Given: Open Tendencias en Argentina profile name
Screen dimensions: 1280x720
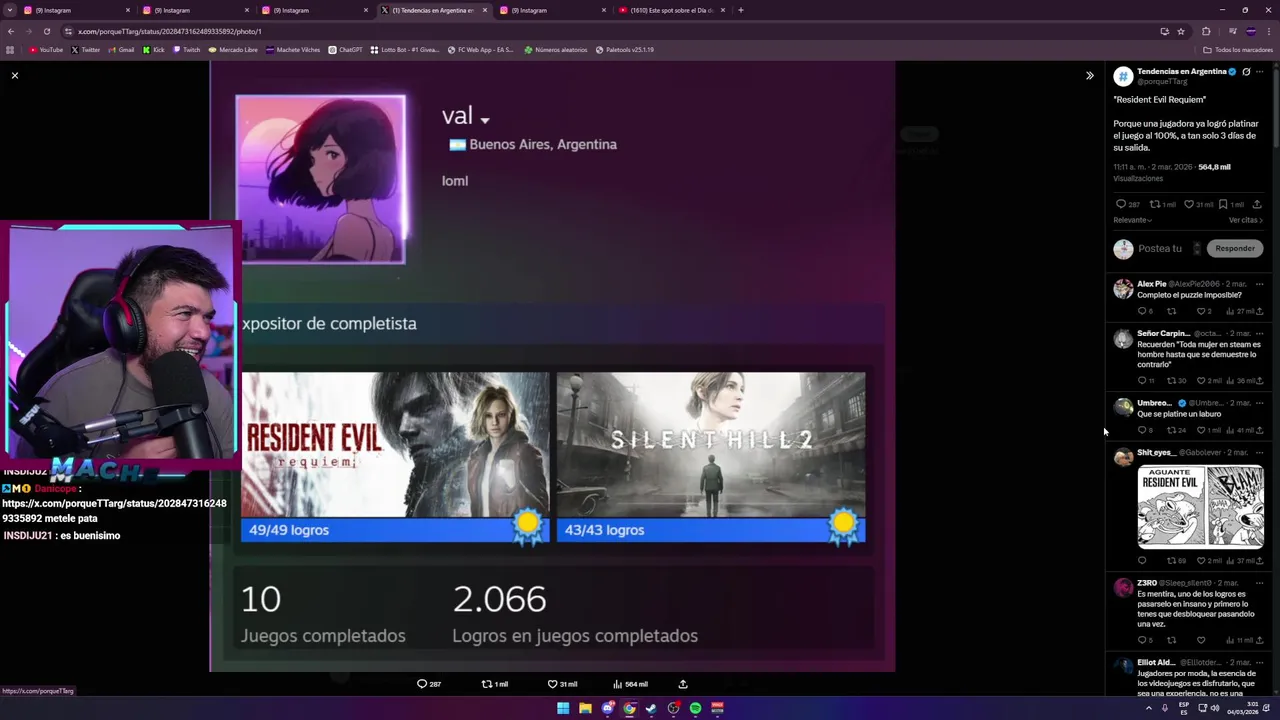Looking at the screenshot, I should tap(1182, 72).
